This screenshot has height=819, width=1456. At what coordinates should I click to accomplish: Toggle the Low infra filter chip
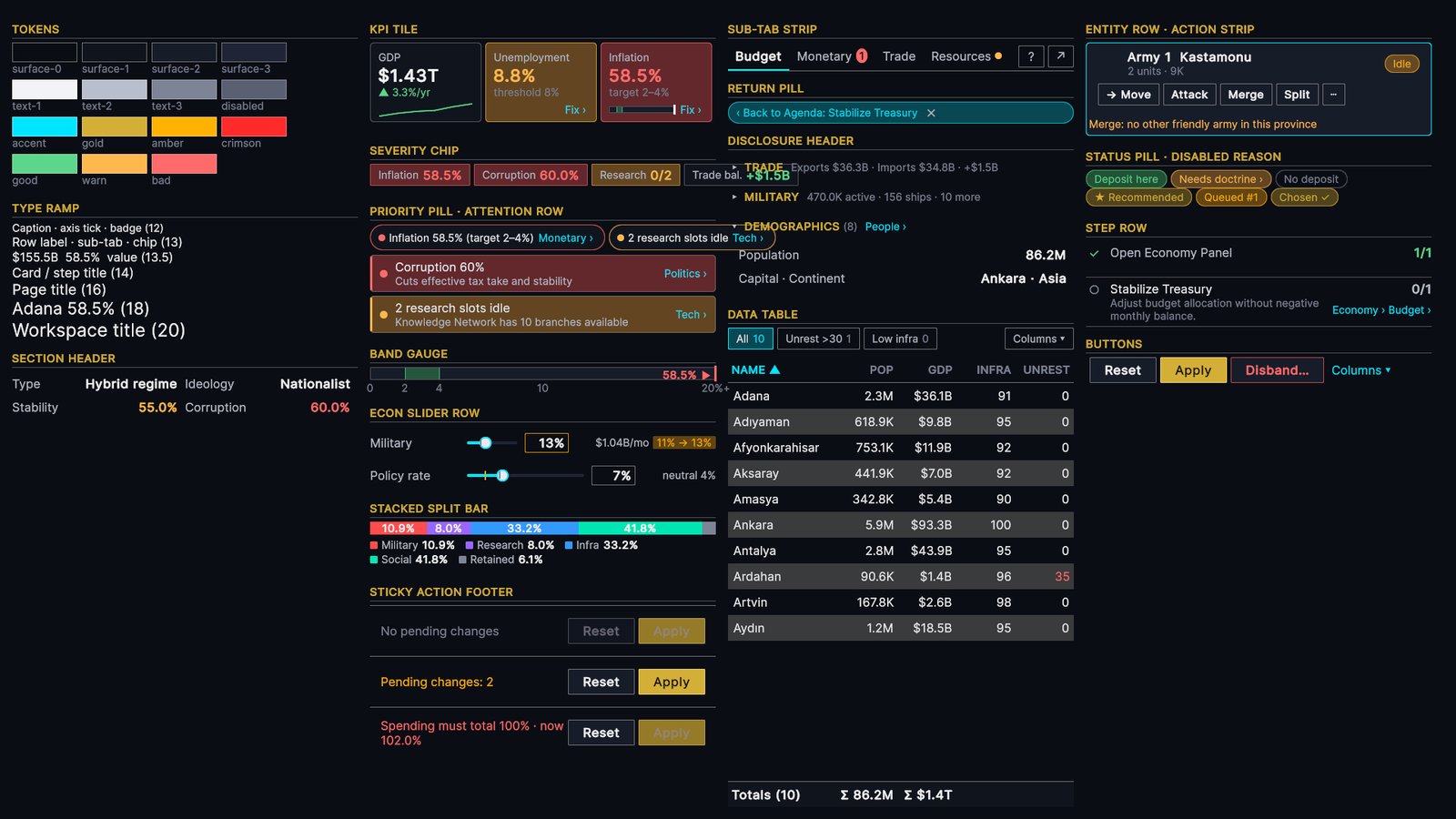900,339
